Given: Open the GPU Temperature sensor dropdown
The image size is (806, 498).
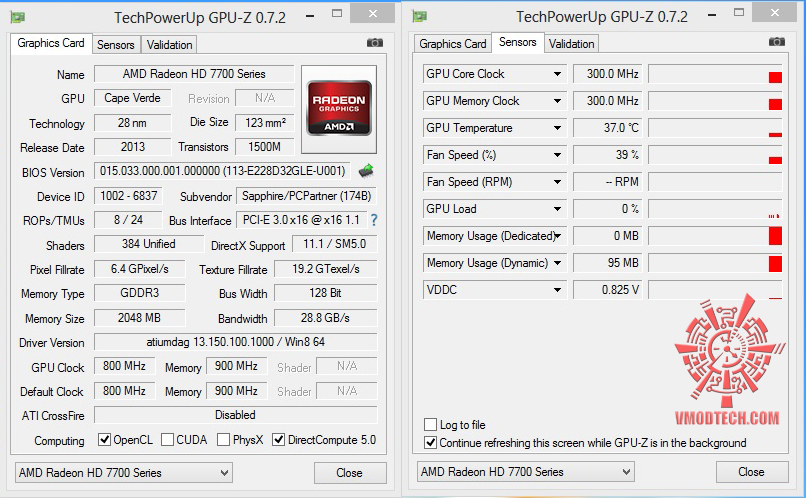Looking at the screenshot, I should [x=557, y=128].
